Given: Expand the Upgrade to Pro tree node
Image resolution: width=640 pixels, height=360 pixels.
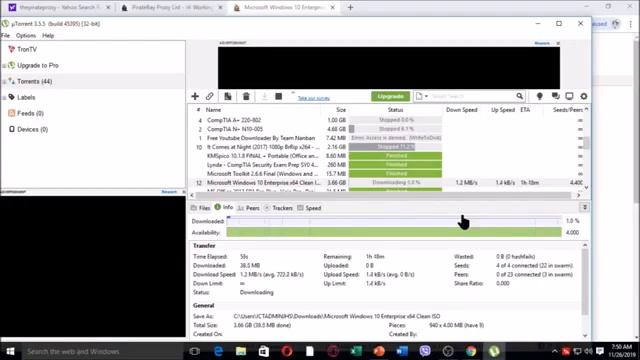Looking at the screenshot, I should click(4, 66).
